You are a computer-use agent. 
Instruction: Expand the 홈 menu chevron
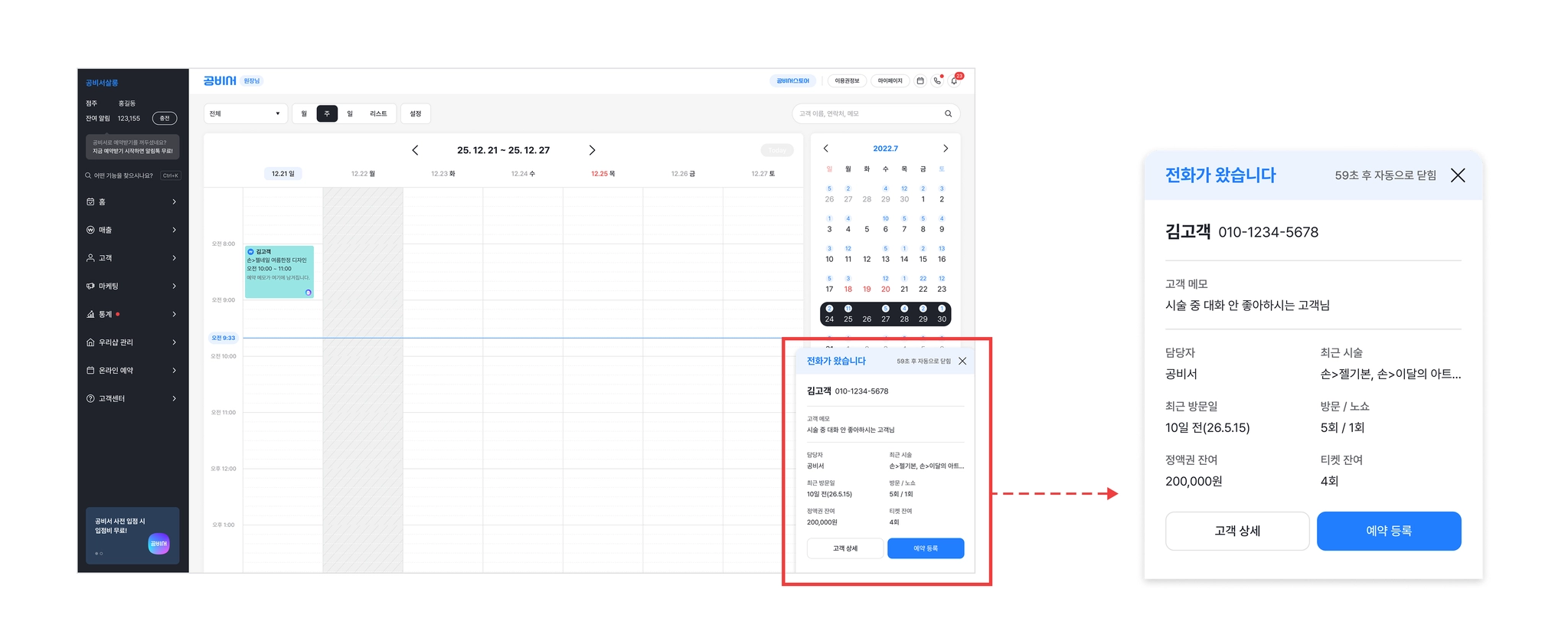click(175, 201)
